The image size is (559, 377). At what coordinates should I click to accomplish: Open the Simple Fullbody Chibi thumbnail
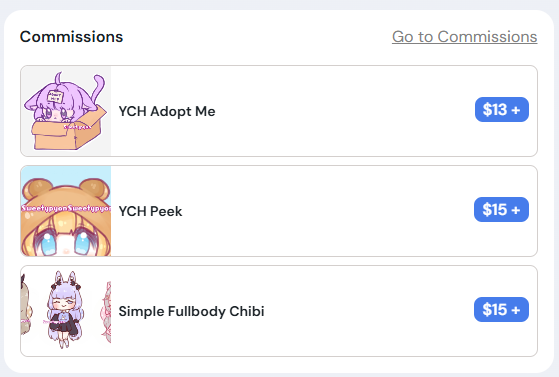click(66, 311)
